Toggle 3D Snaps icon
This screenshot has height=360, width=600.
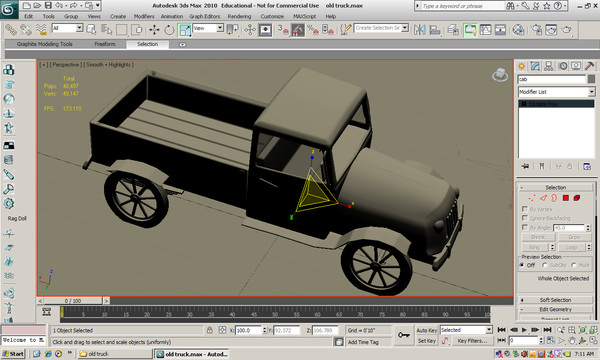coord(282,29)
